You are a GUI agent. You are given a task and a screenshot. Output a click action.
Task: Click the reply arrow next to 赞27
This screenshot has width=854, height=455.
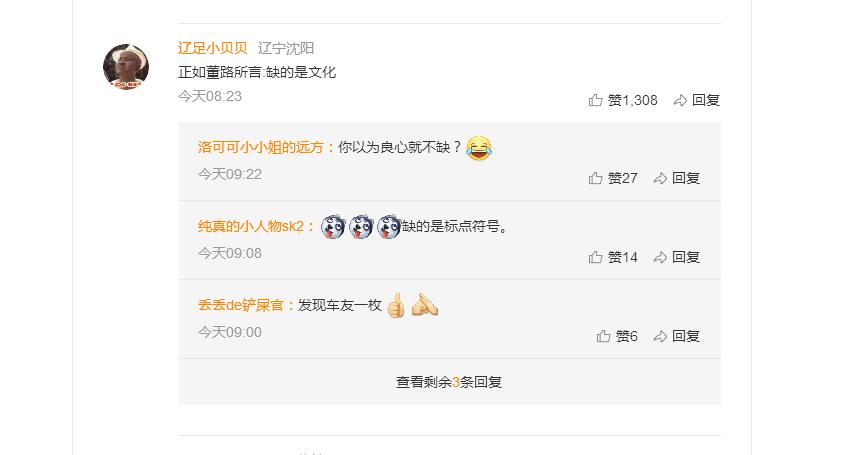(660, 178)
